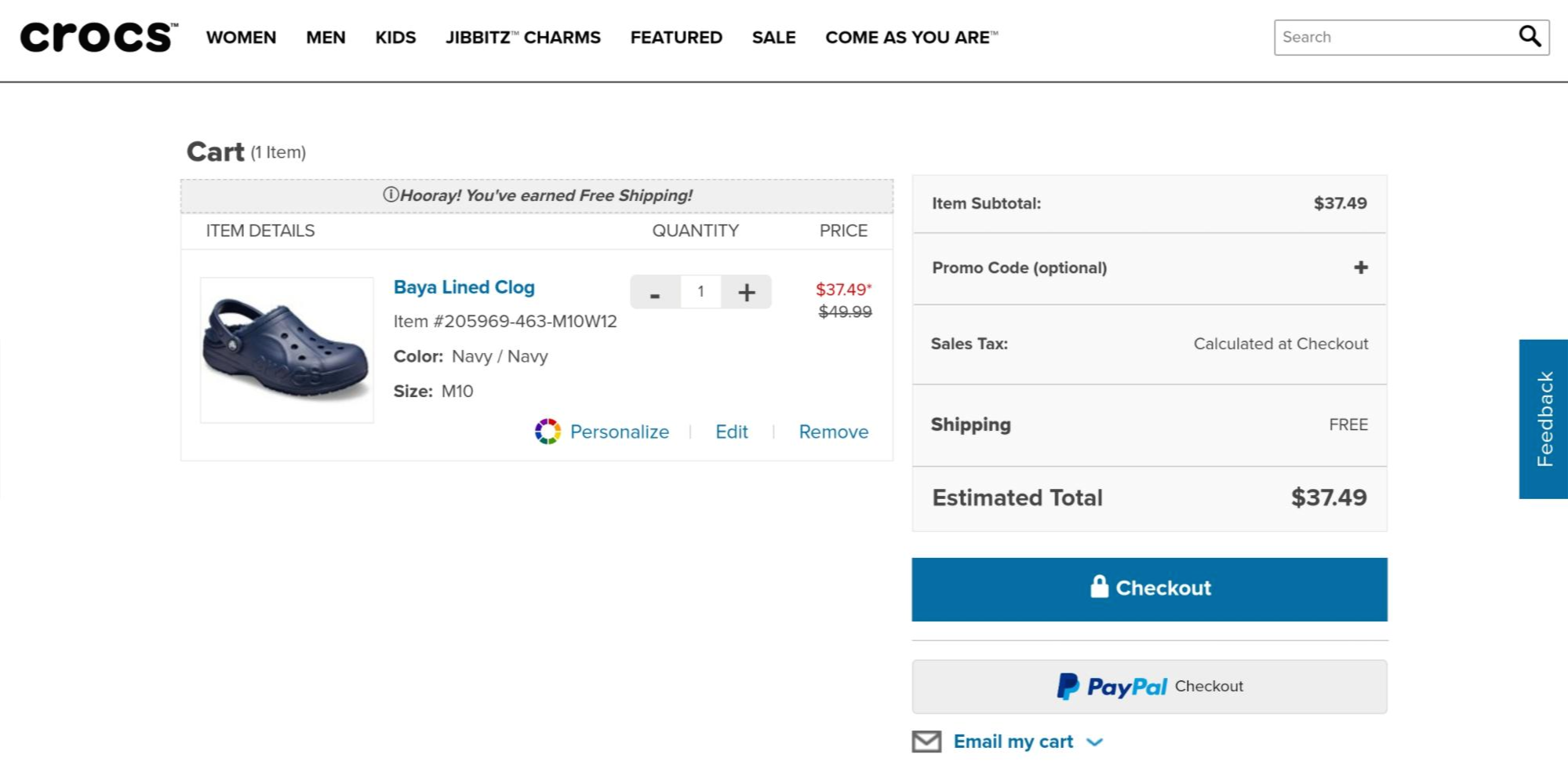Click the Shipping FREE value

[x=1348, y=425]
